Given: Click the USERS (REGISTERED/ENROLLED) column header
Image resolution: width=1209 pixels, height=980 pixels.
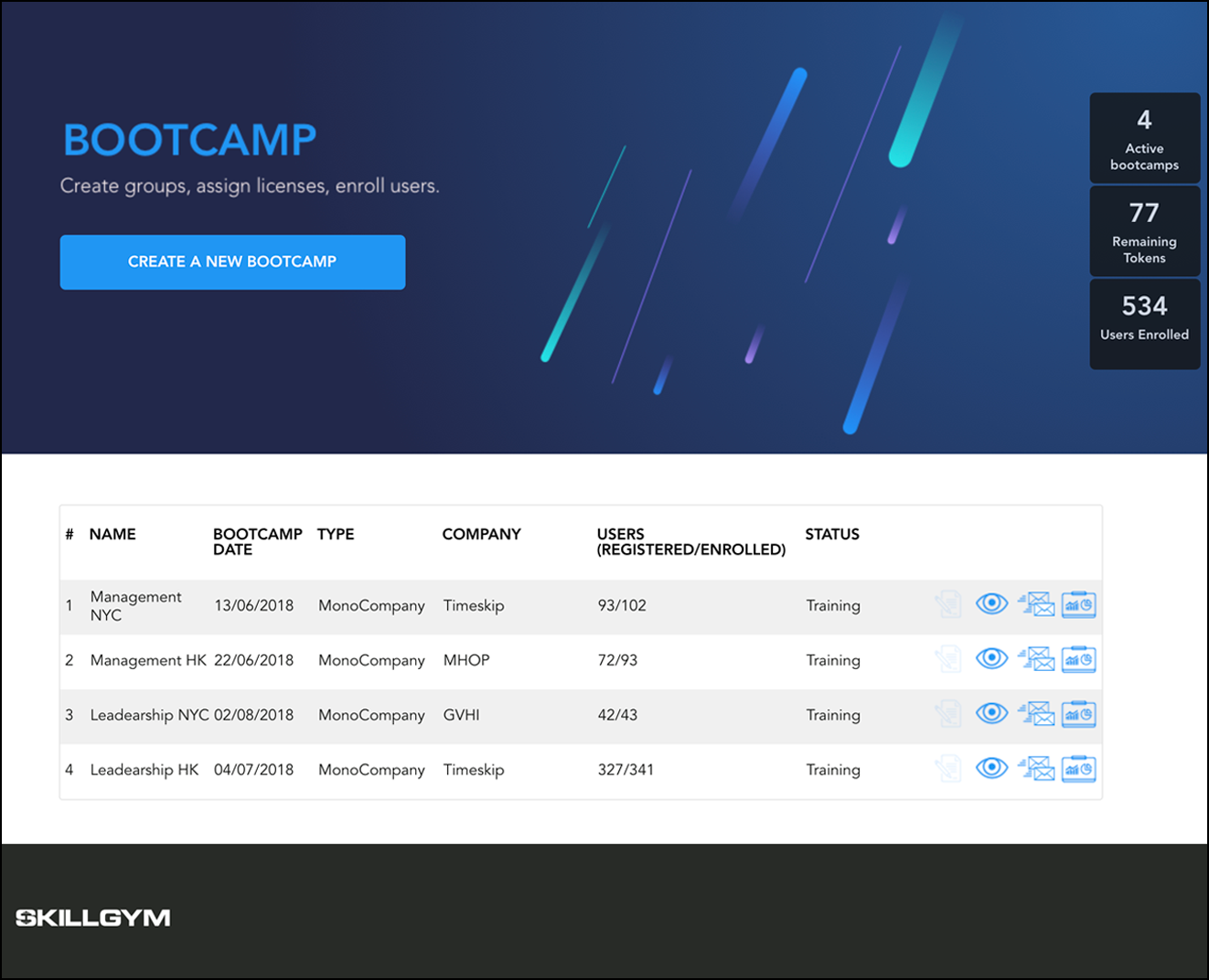Looking at the screenshot, I should [x=691, y=542].
